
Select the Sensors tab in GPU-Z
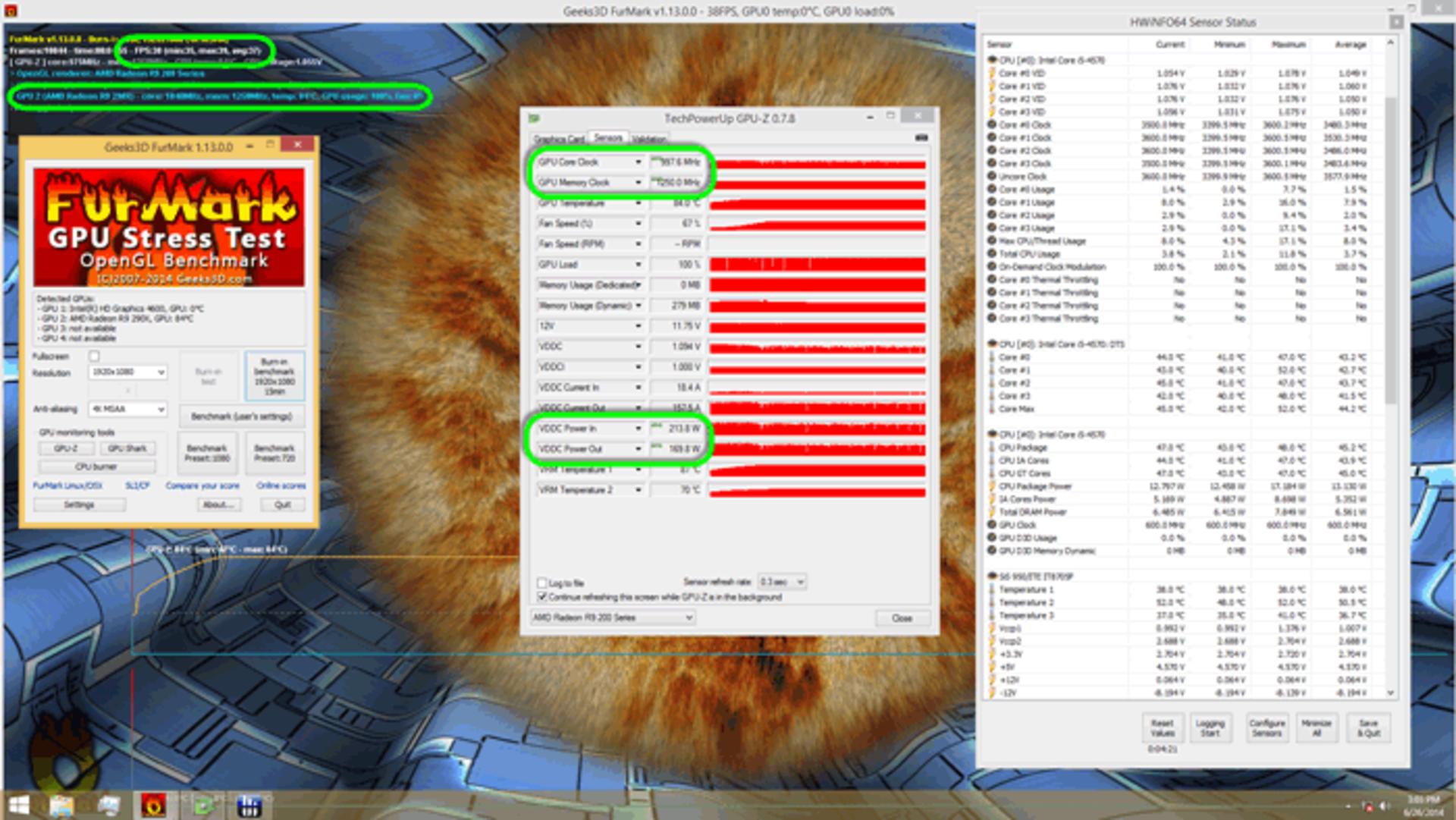pos(608,138)
